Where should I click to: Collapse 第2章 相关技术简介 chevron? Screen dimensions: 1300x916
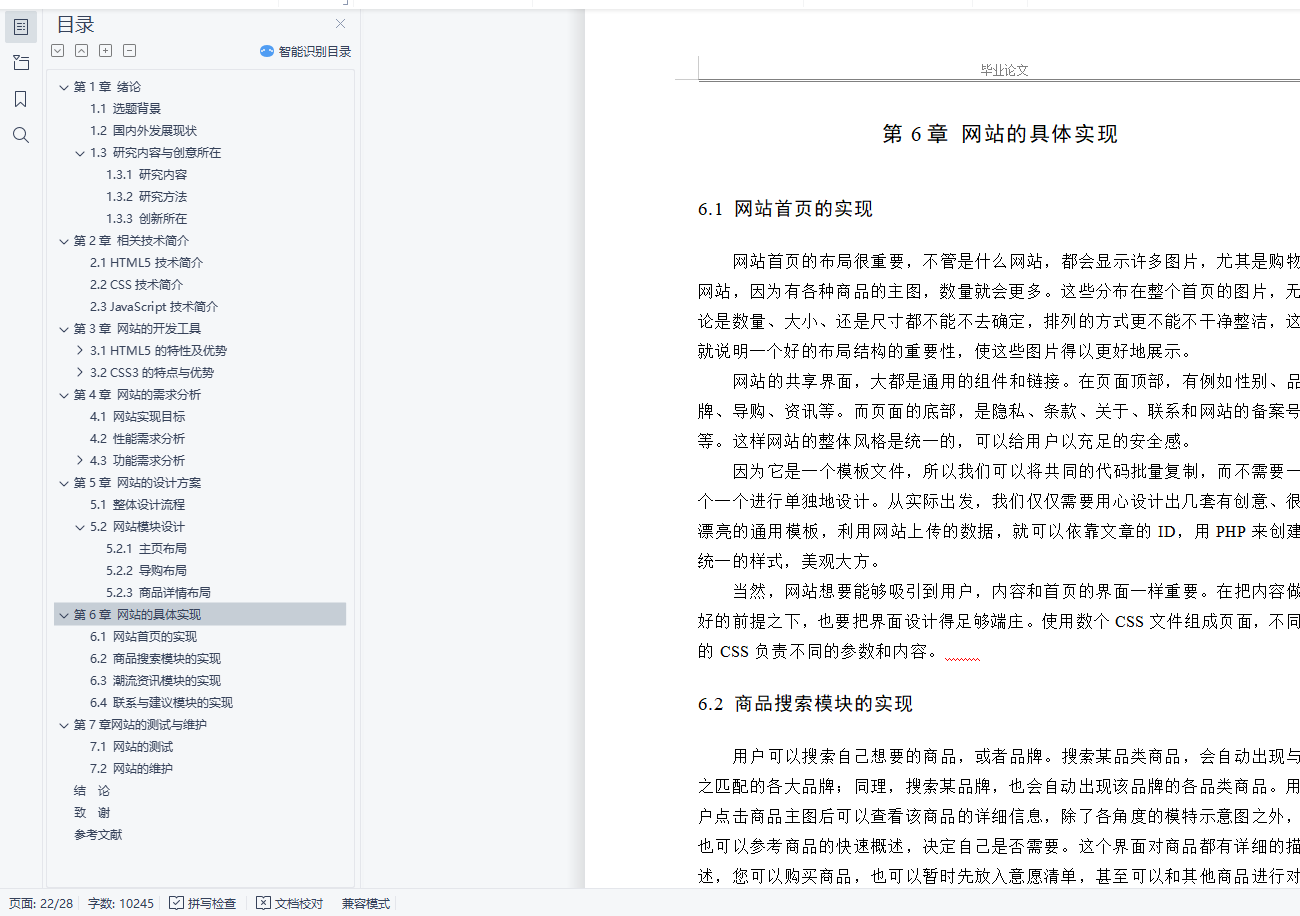coord(64,241)
